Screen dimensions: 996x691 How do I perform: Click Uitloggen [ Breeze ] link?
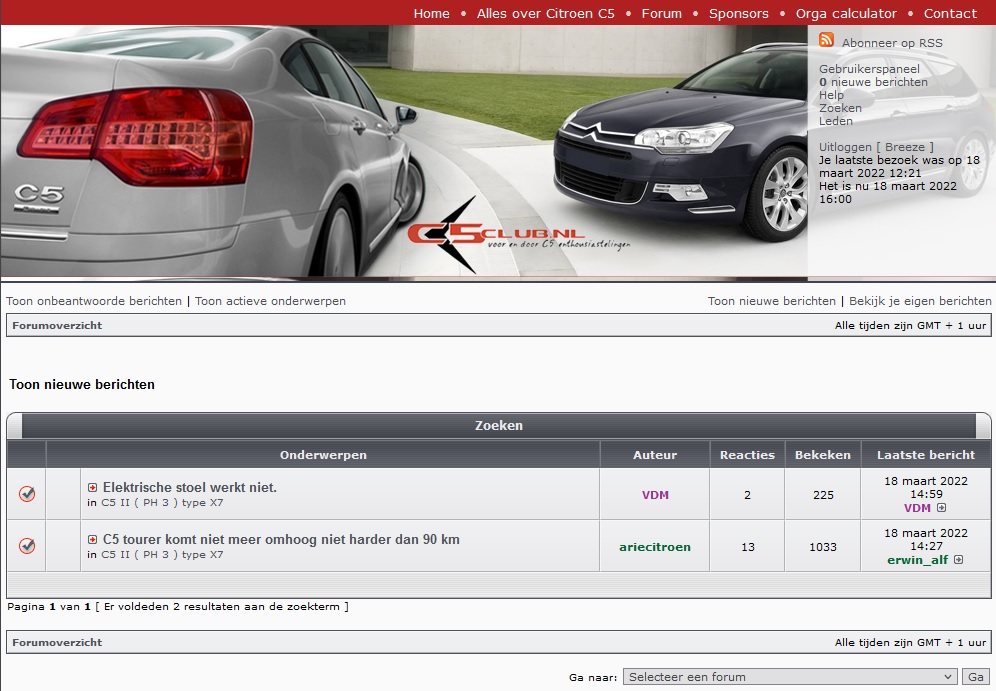click(876, 147)
